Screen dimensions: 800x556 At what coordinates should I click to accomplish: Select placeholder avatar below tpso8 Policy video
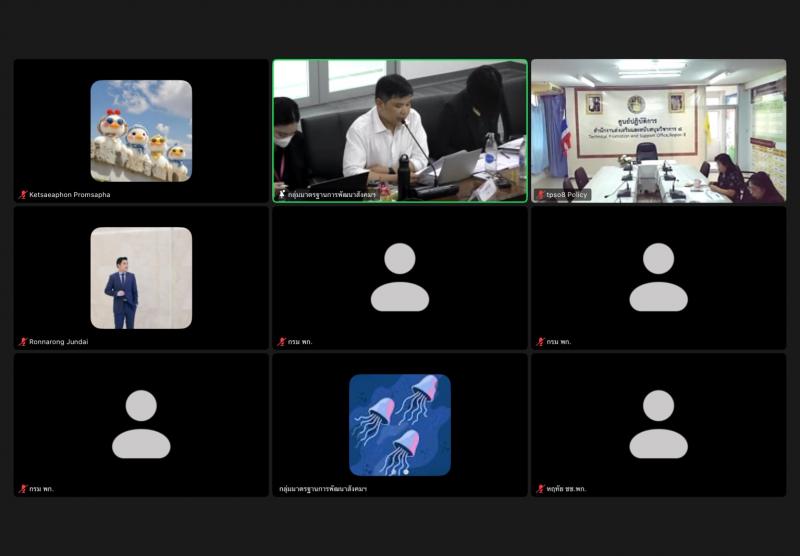tap(659, 277)
